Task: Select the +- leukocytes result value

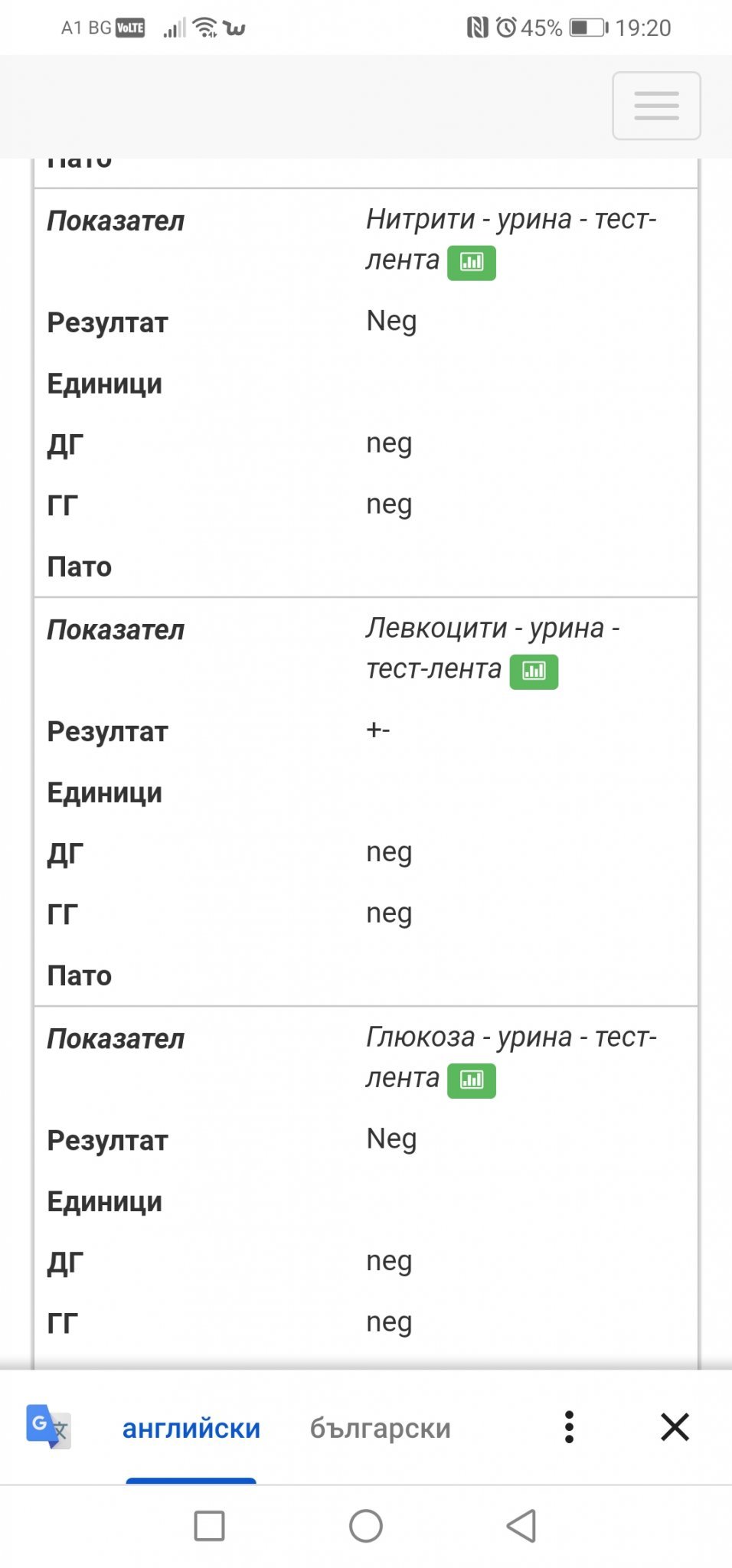Action: pos(378,730)
